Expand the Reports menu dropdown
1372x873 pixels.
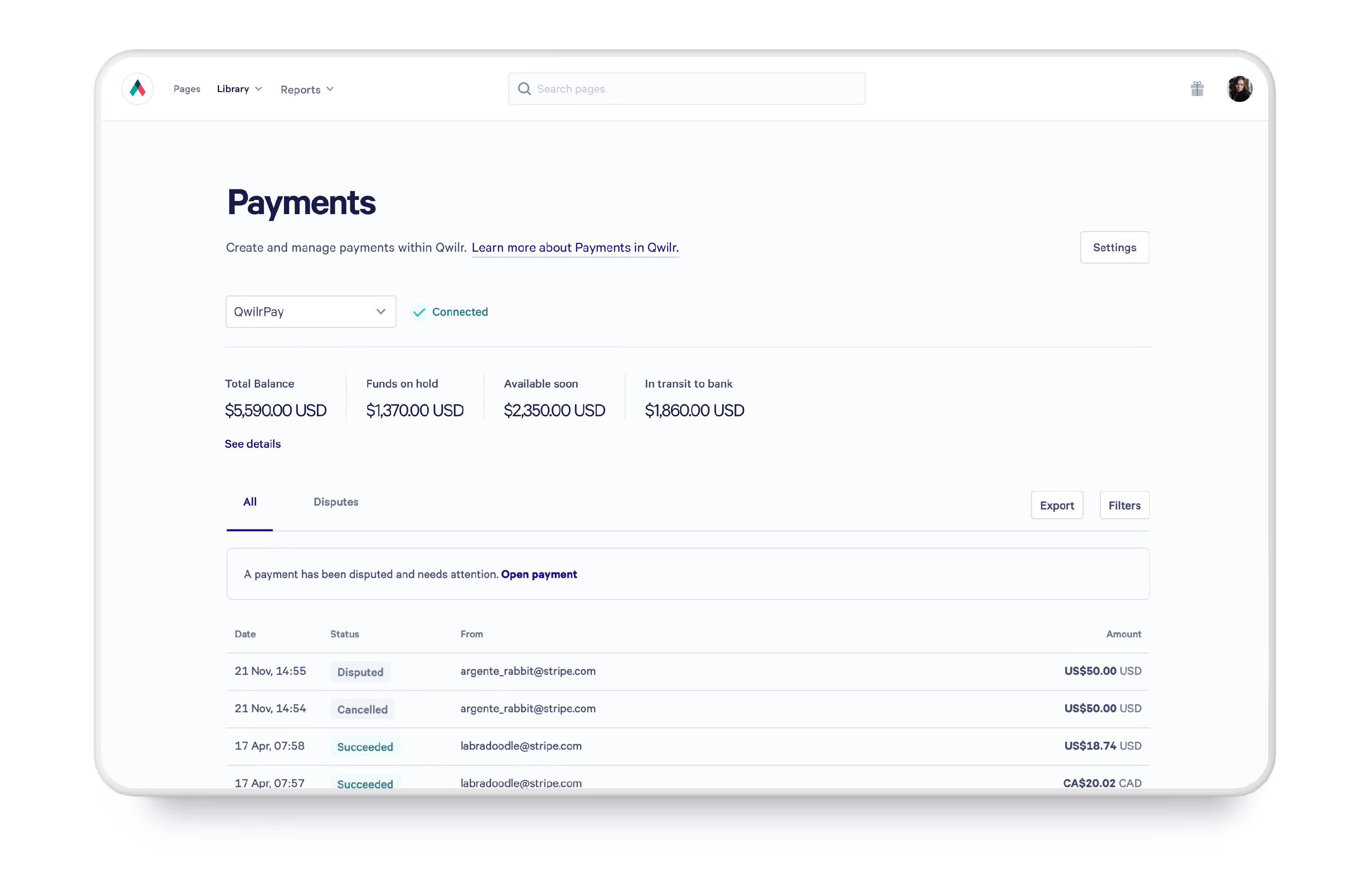coord(306,90)
